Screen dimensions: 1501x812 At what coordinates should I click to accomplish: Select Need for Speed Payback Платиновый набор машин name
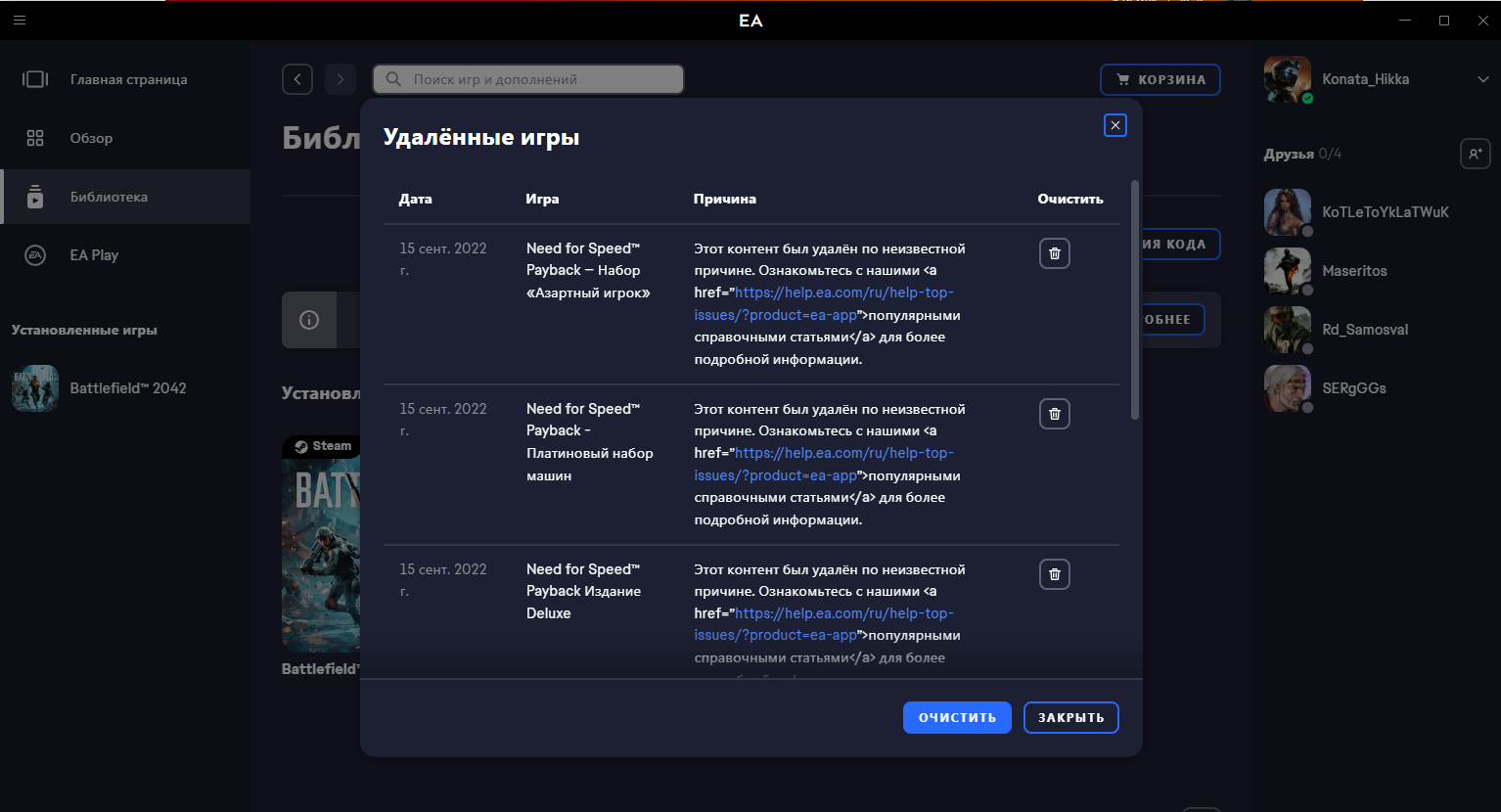(x=590, y=442)
